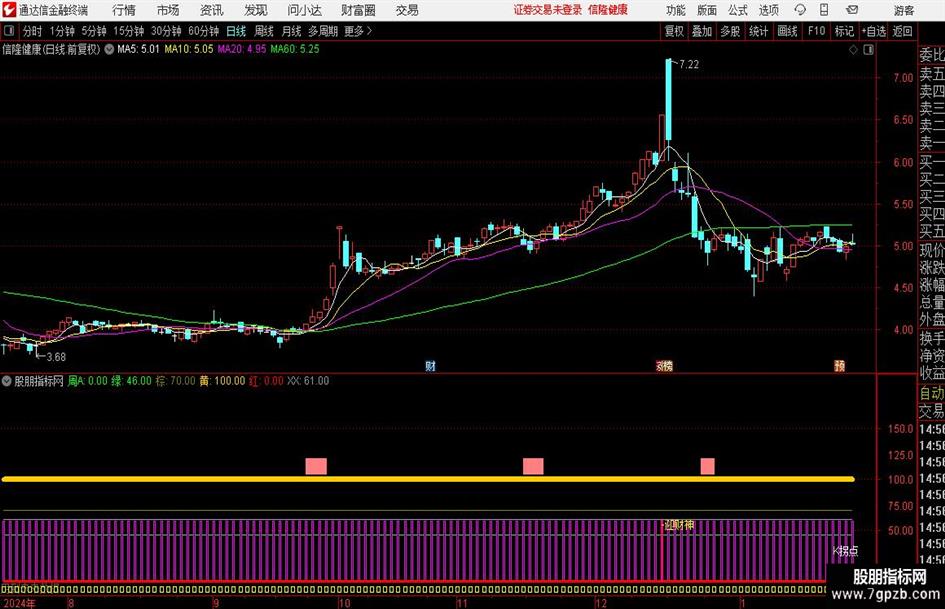Open the 行情 menu
This screenshot has height=609, width=945.
click(x=124, y=10)
